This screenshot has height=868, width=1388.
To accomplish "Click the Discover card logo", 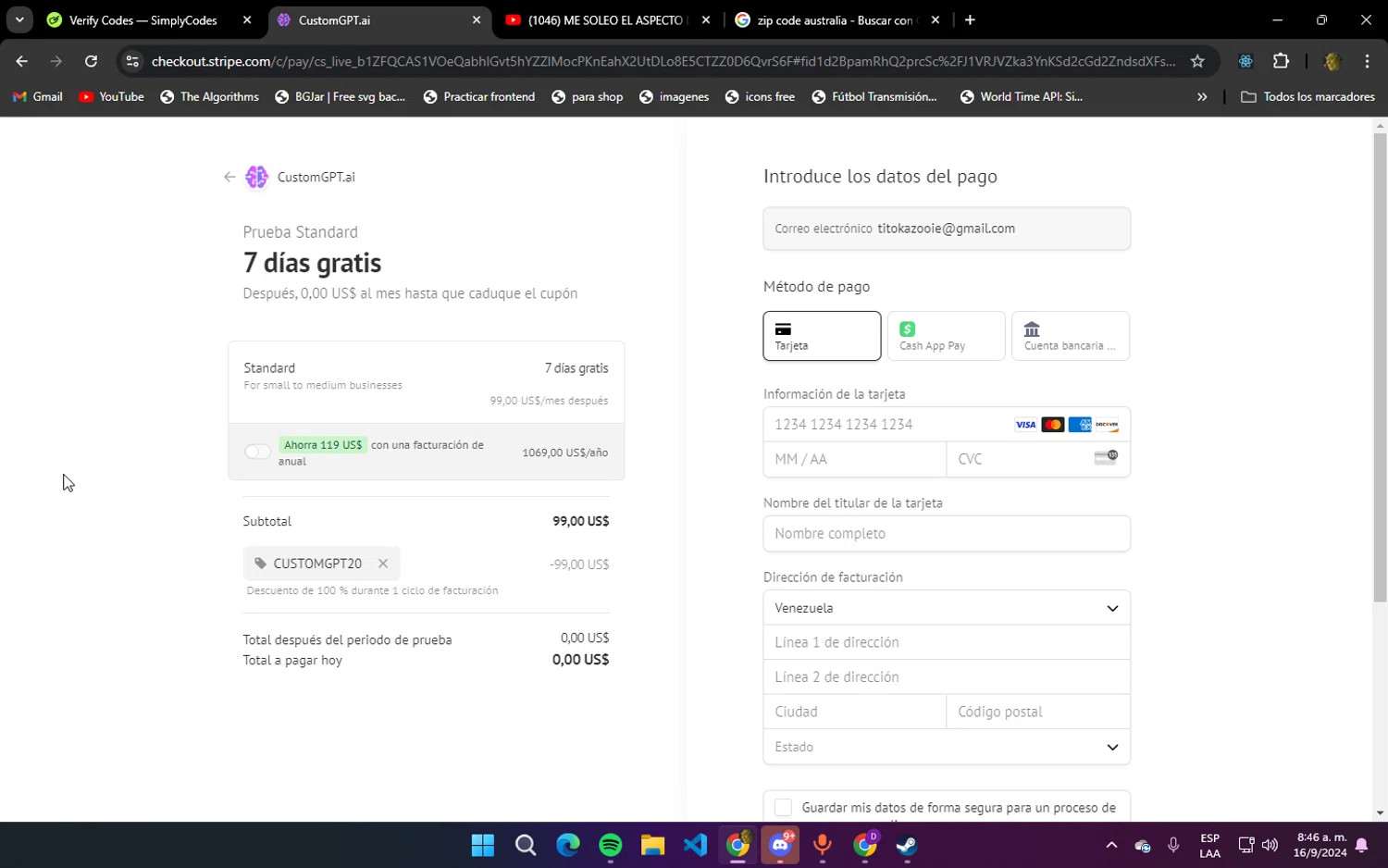I will point(1107,425).
